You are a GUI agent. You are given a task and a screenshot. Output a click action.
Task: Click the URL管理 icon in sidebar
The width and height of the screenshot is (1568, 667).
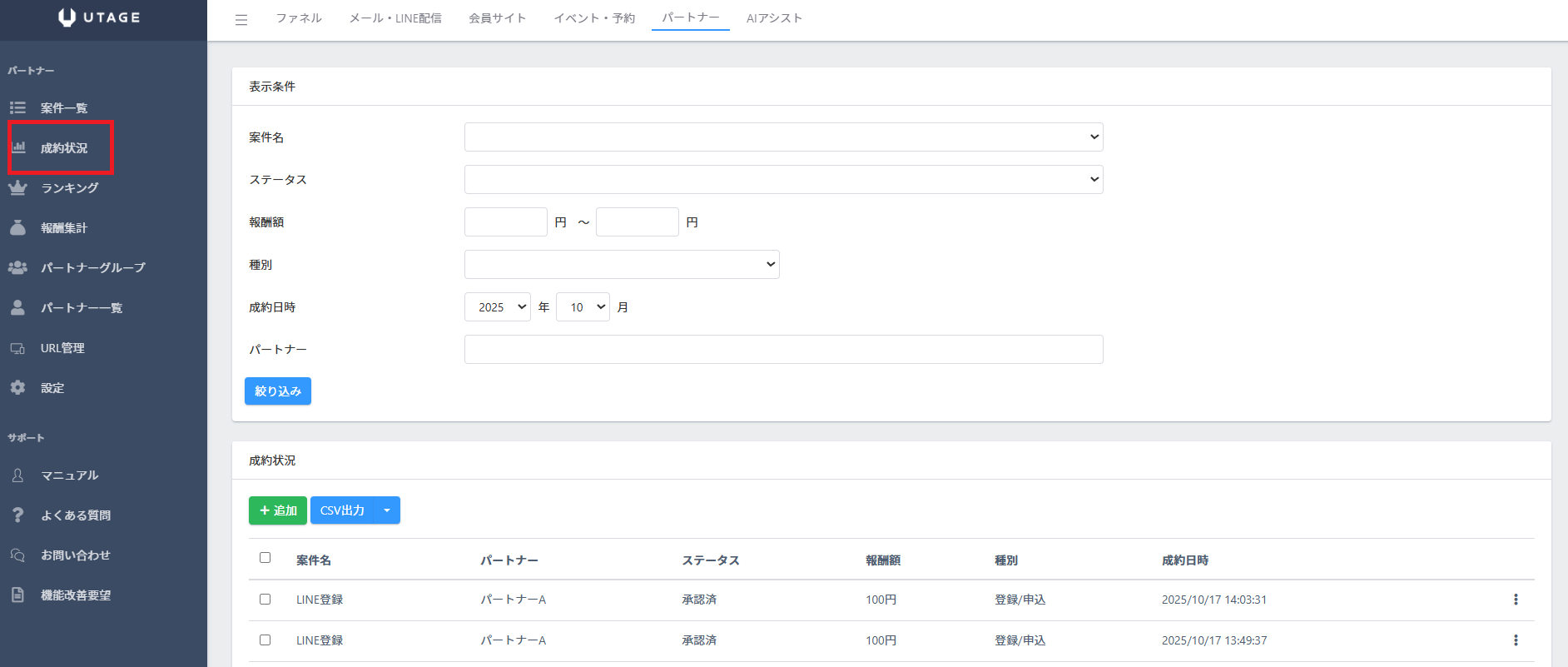(x=17, y=348)
